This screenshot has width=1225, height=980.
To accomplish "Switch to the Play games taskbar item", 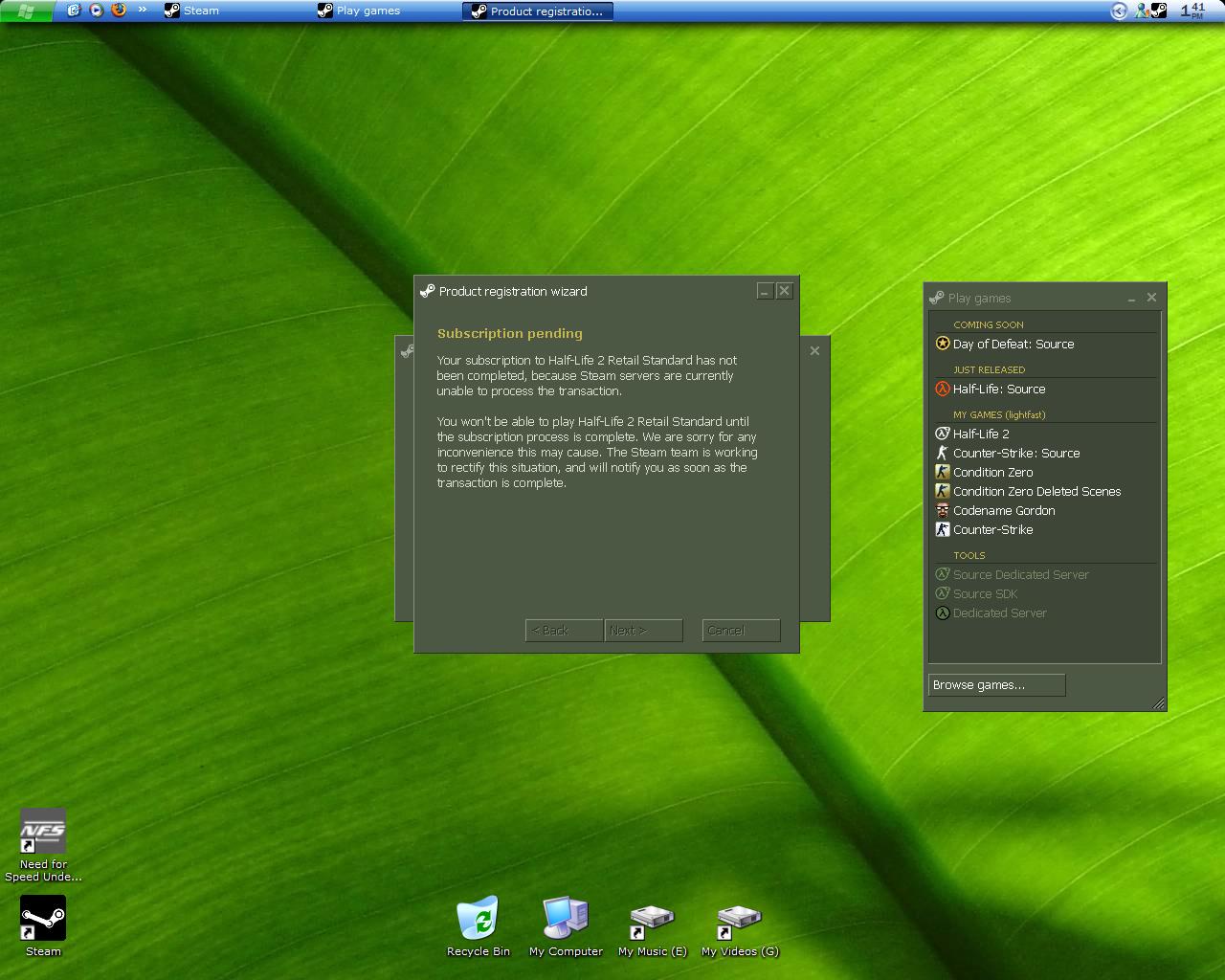I will [383, 11].
